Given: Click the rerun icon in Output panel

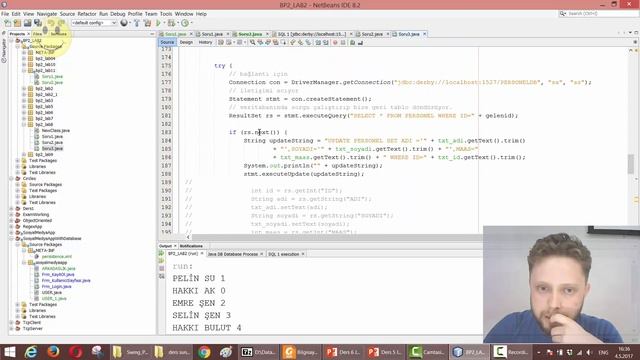Looking at the screenshot, I should 162,253.
